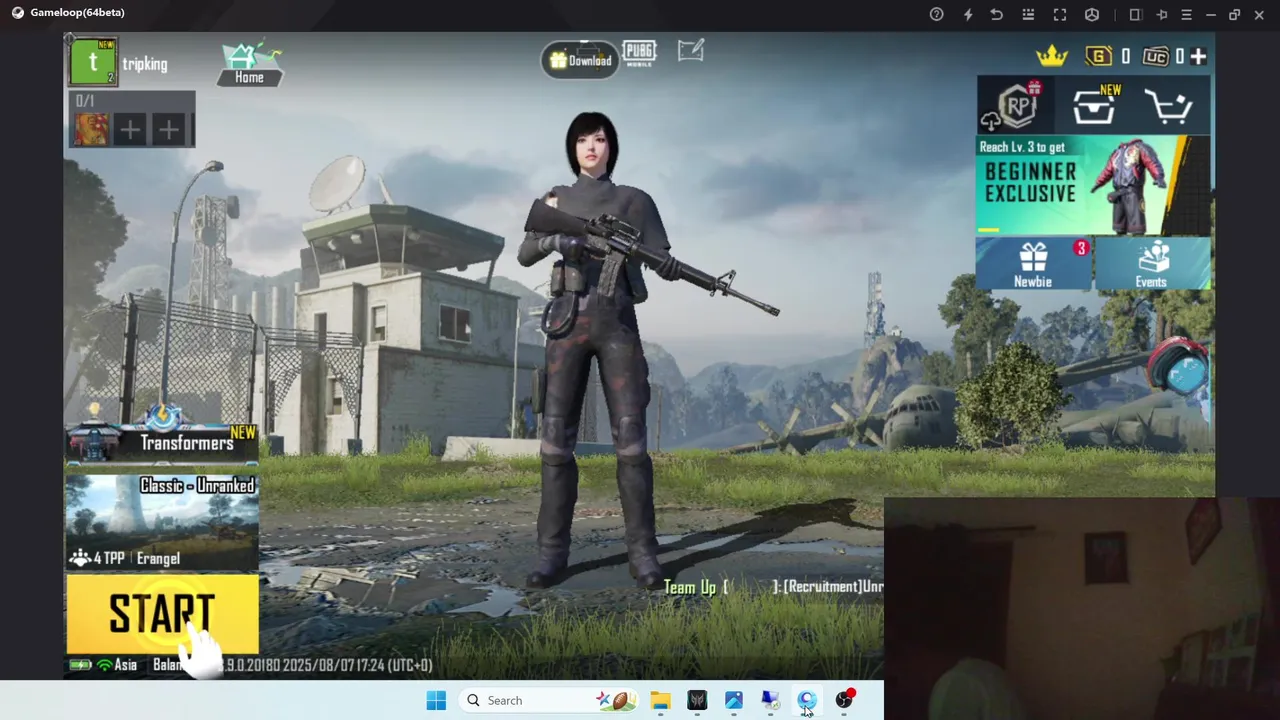This screenshot has width=1280, height=720.
Task: Open the Royale Pass RP icon
Action: pos(1016,105)
